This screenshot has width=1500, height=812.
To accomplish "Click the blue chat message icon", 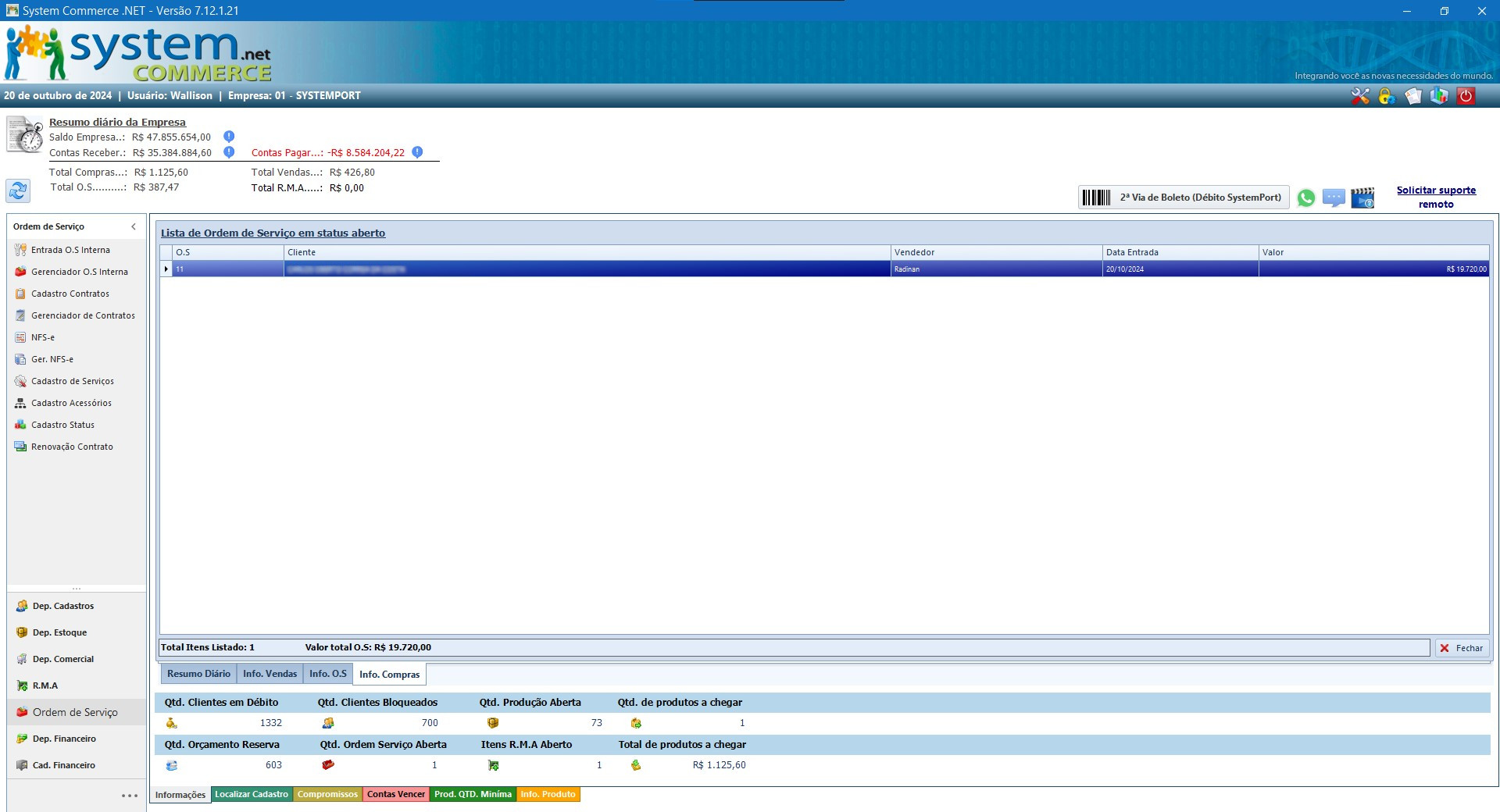I will [x=1334, y=198].
